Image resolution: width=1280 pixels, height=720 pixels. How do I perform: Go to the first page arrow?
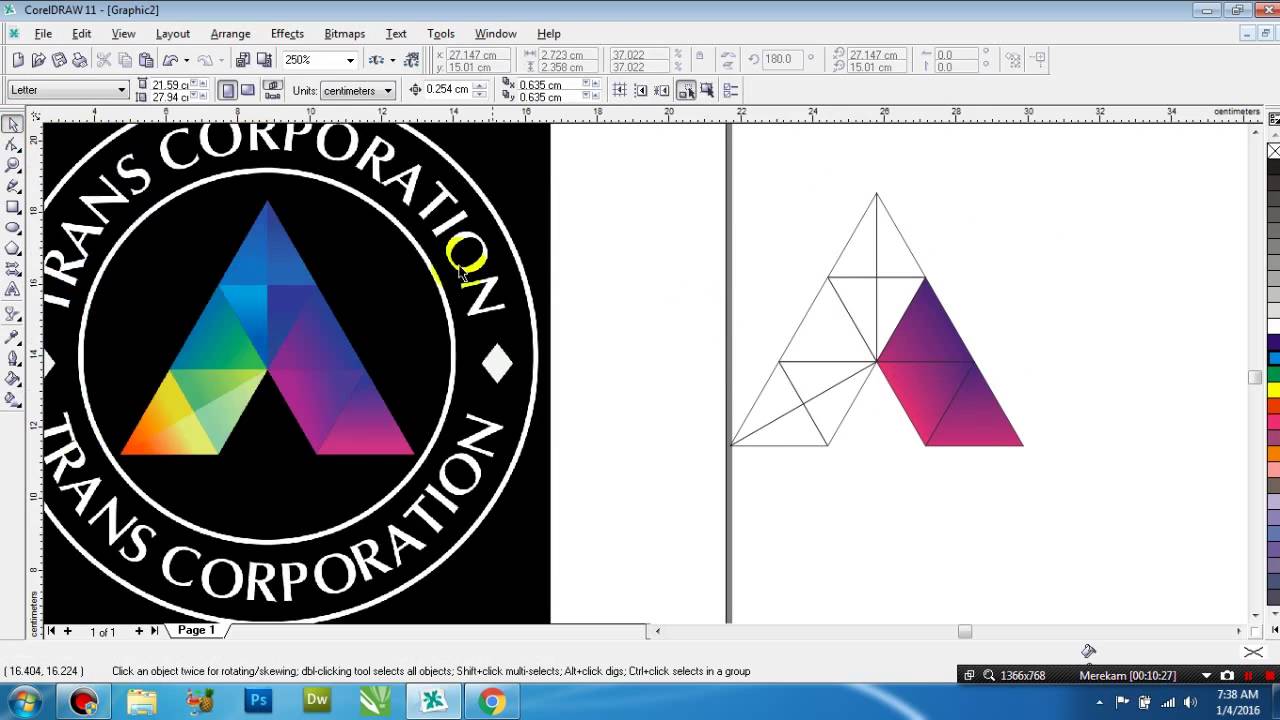pyautogui.click(x=51, y=631)
